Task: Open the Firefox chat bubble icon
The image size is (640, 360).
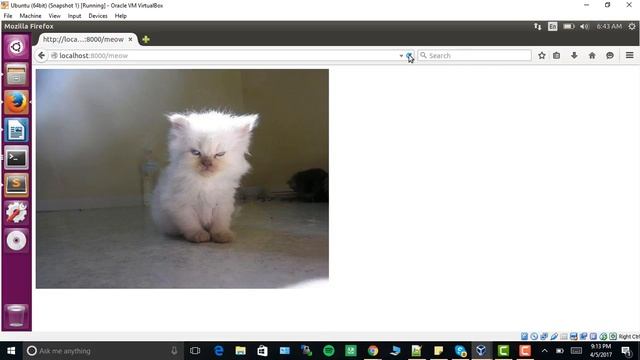Action: (x=610, y=56)
